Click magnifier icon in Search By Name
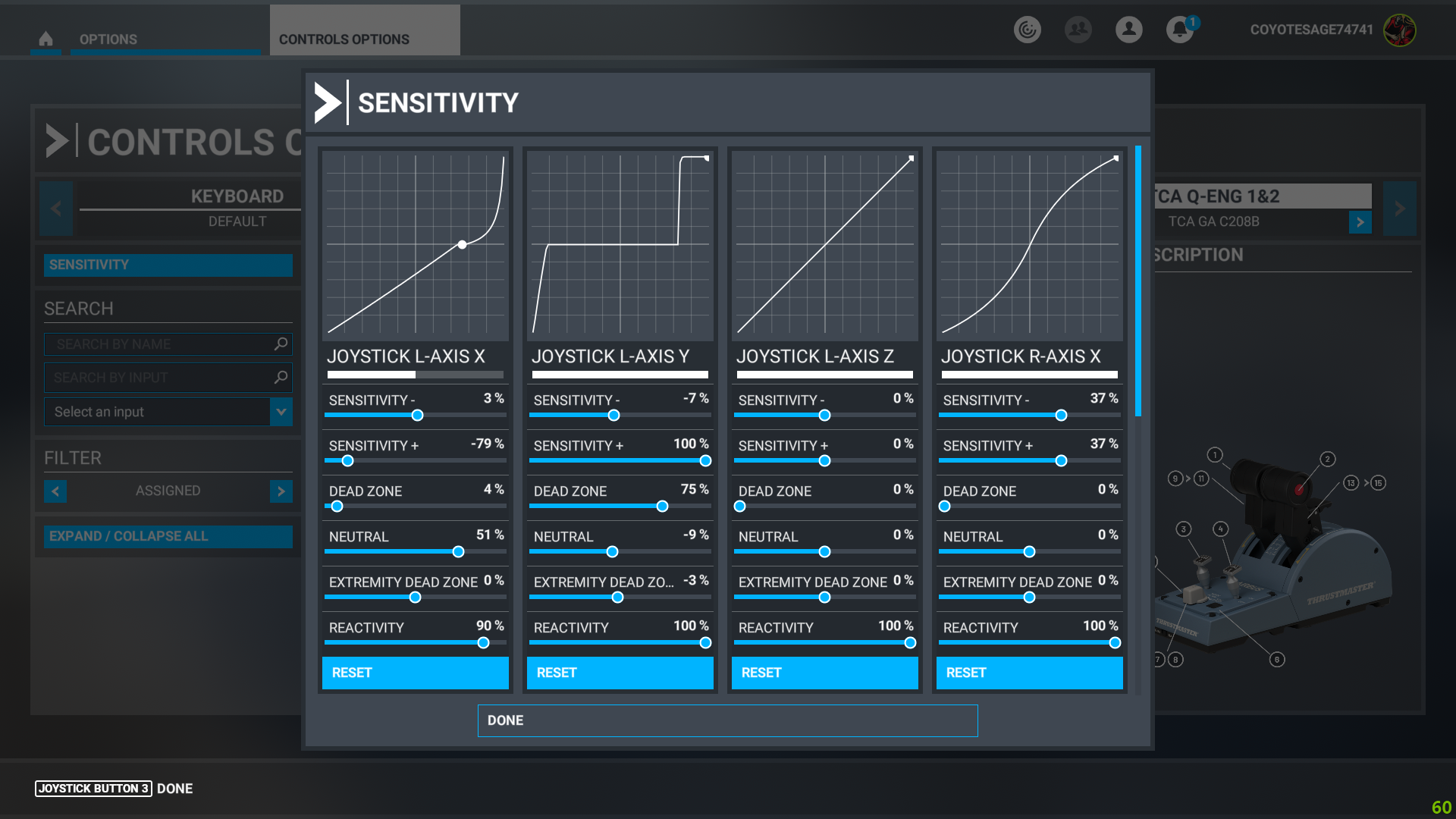The width and height of the screenshot is (1456, 819). pyautogui.click(x=281, y=344)
